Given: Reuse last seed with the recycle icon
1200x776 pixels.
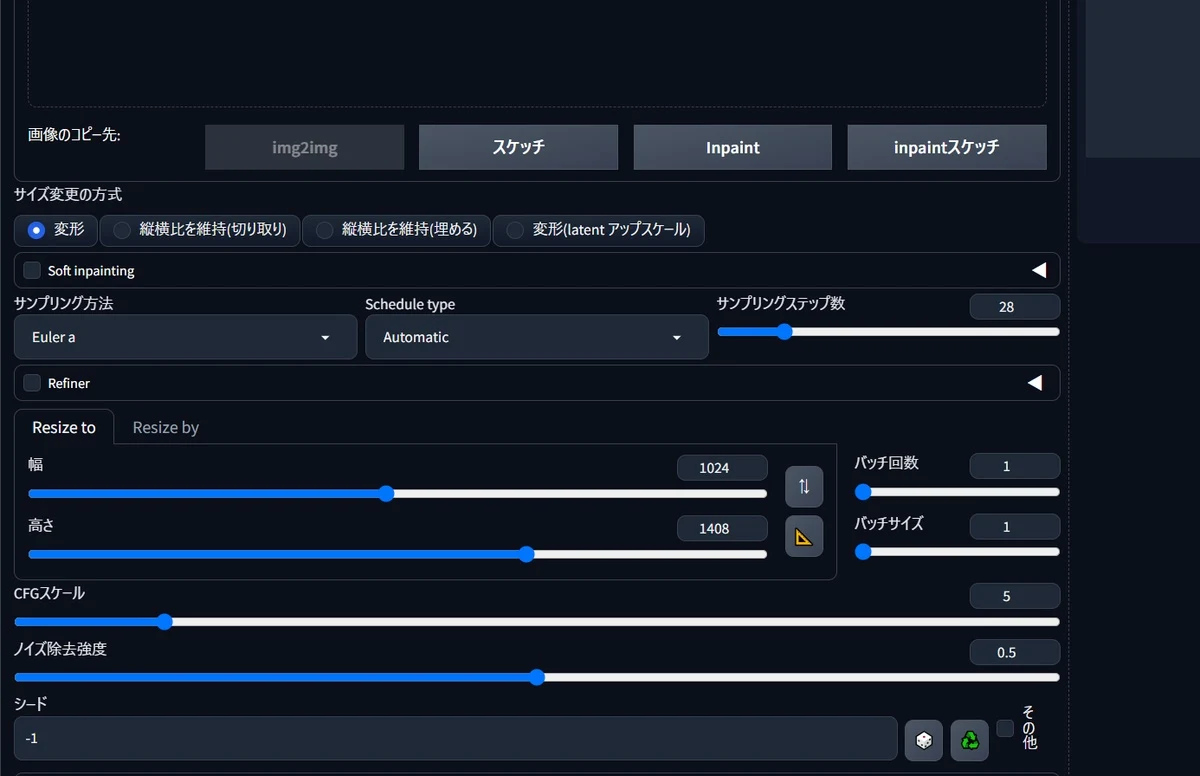Looking at the screenshot, I should tap(969, 740).
